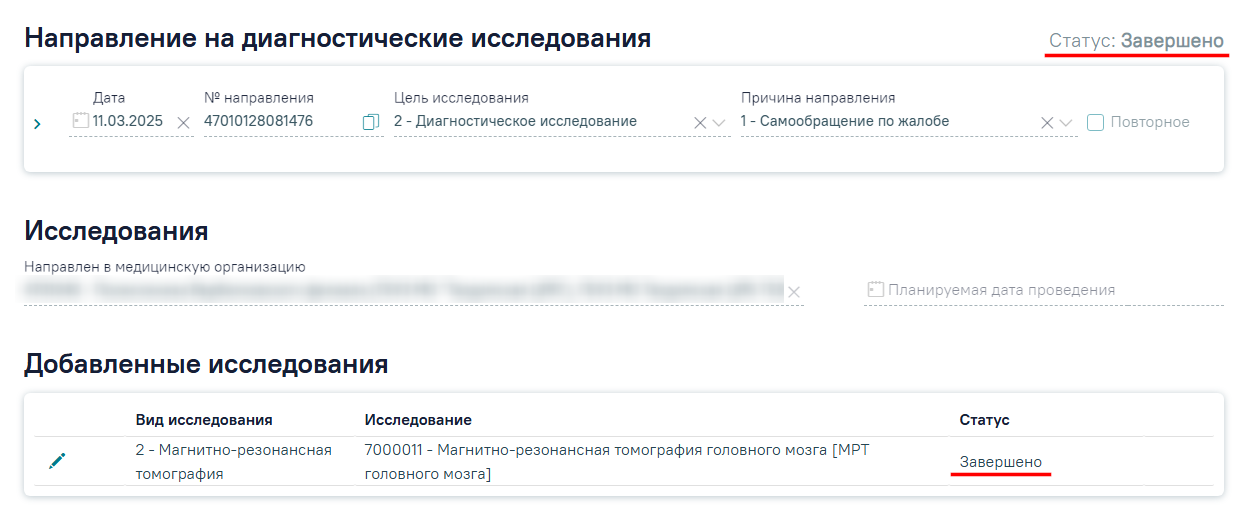The width and height of the screenshot is (1247, 525).
Task: Open the Причина направления dropdown arrow
Action: 1066,123
